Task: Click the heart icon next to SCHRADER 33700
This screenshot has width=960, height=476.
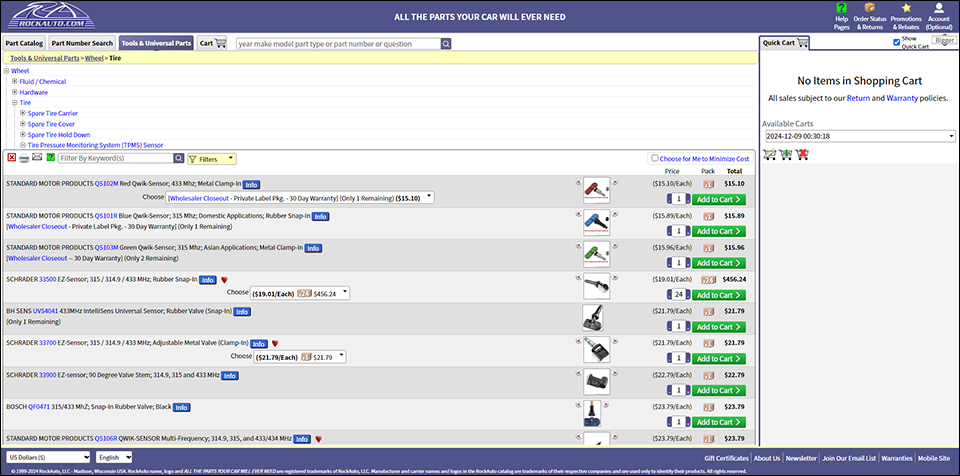Action: click(275, 344)
